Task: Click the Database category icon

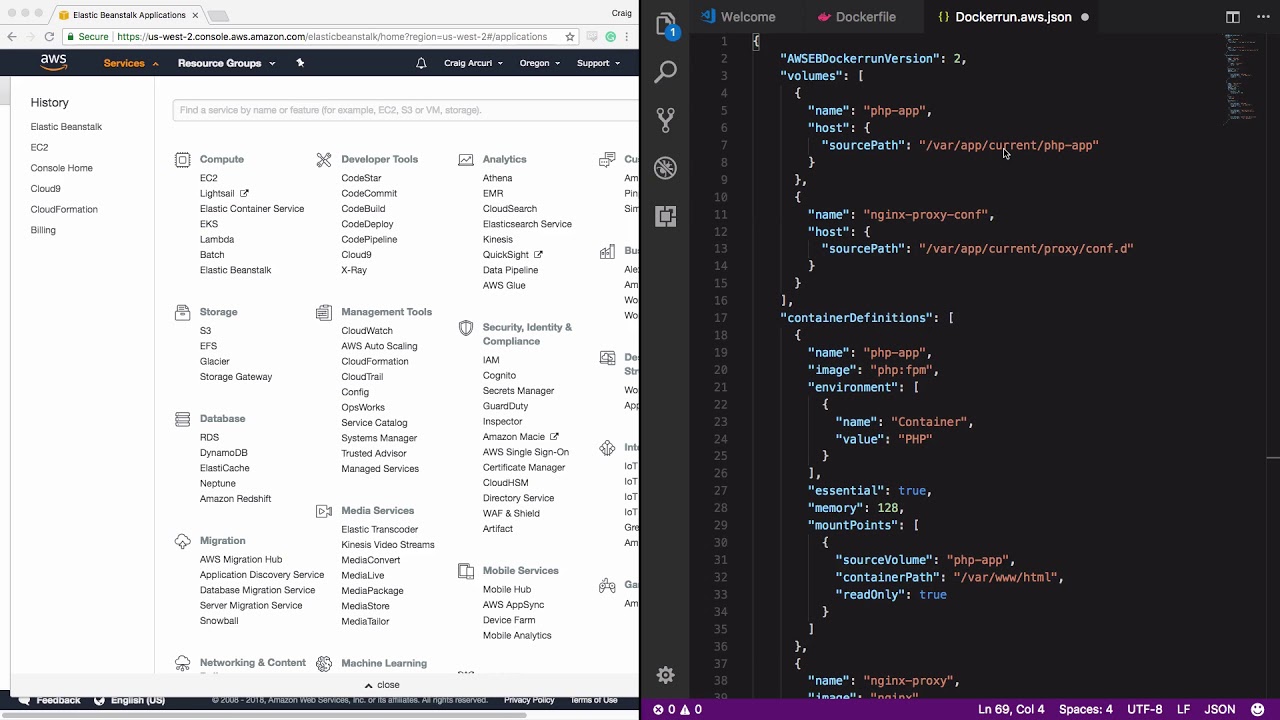Action: (182, 419)
